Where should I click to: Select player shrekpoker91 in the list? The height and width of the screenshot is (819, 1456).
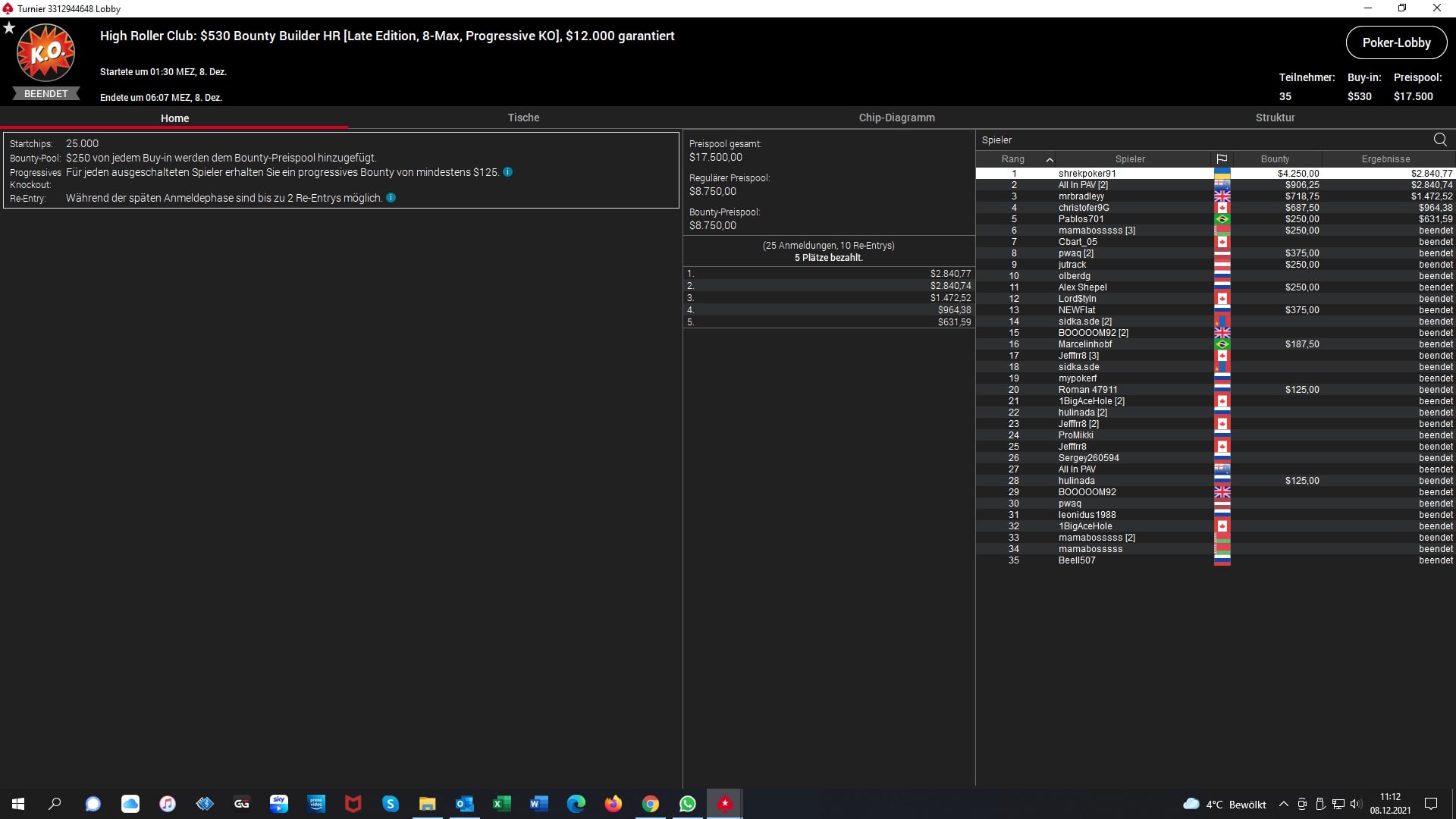[1087, 174]
